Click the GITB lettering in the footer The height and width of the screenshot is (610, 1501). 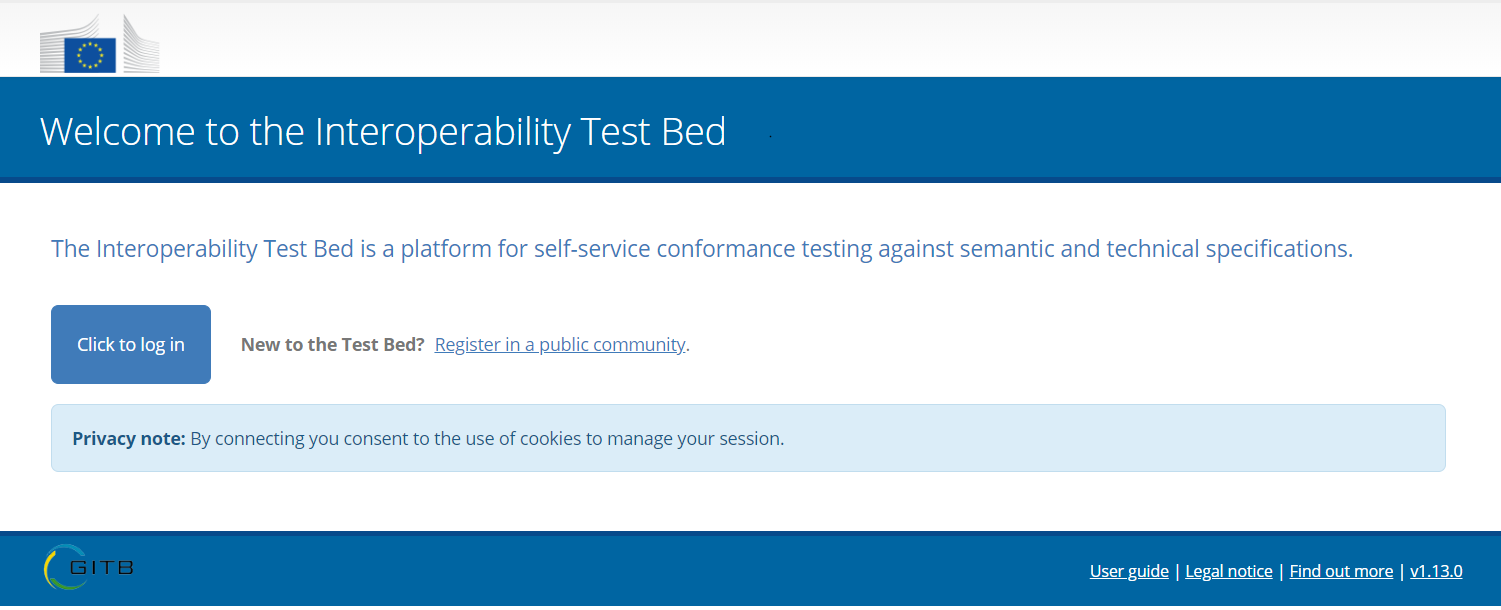tap(104, 568)
